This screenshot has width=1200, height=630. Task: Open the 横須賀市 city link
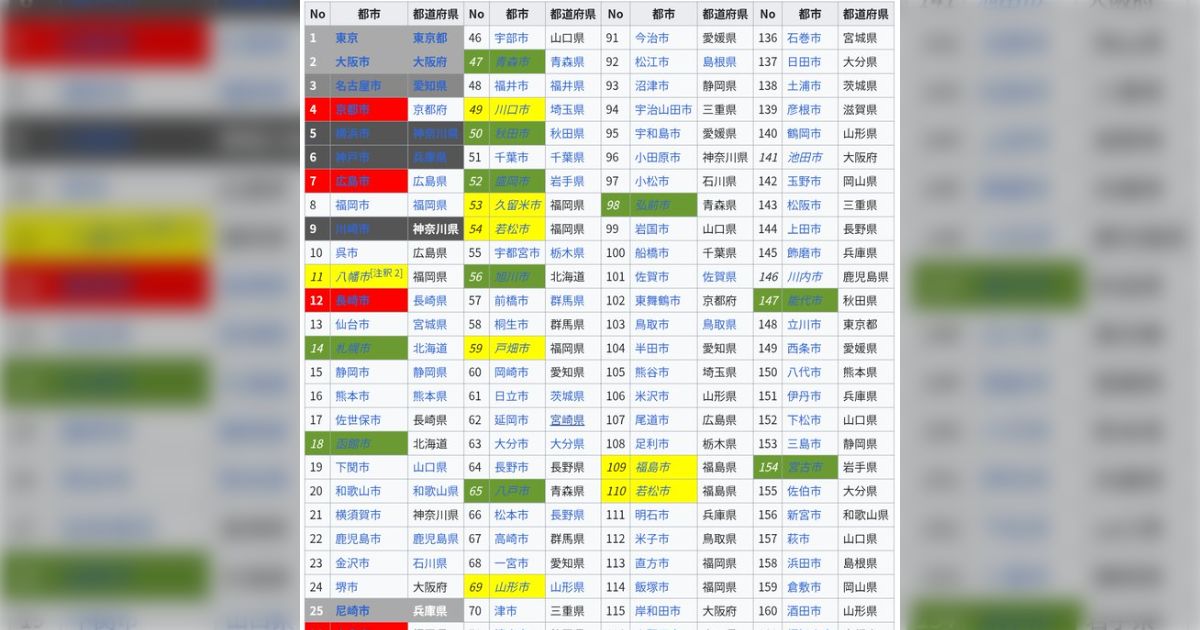358,515
